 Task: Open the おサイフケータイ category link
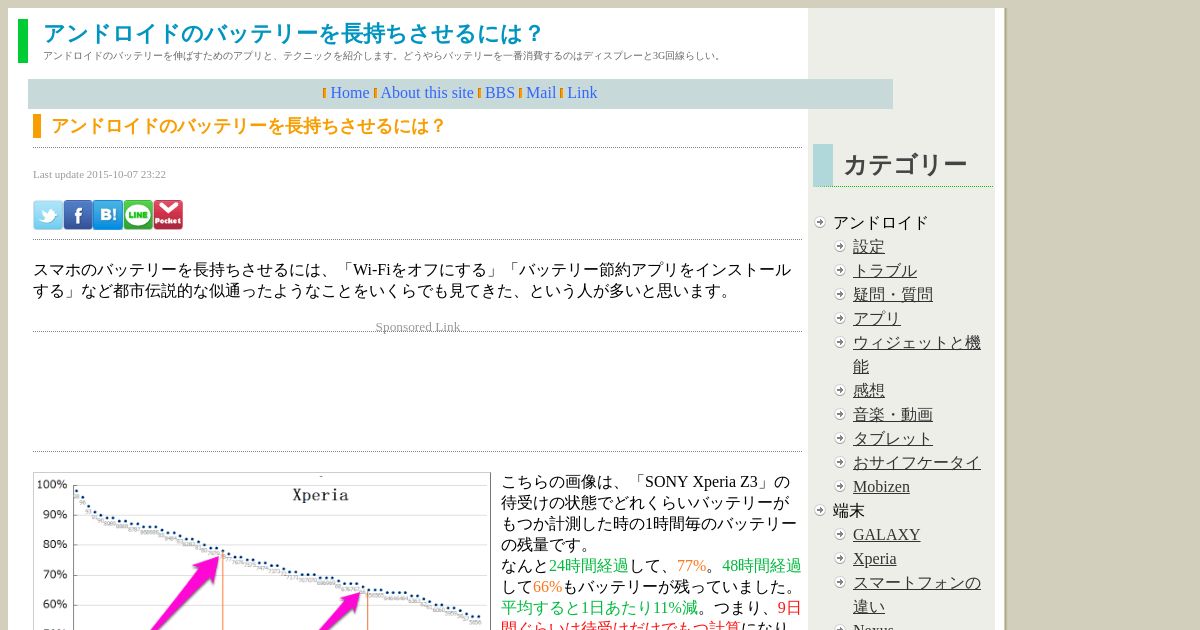pos(917,463)
